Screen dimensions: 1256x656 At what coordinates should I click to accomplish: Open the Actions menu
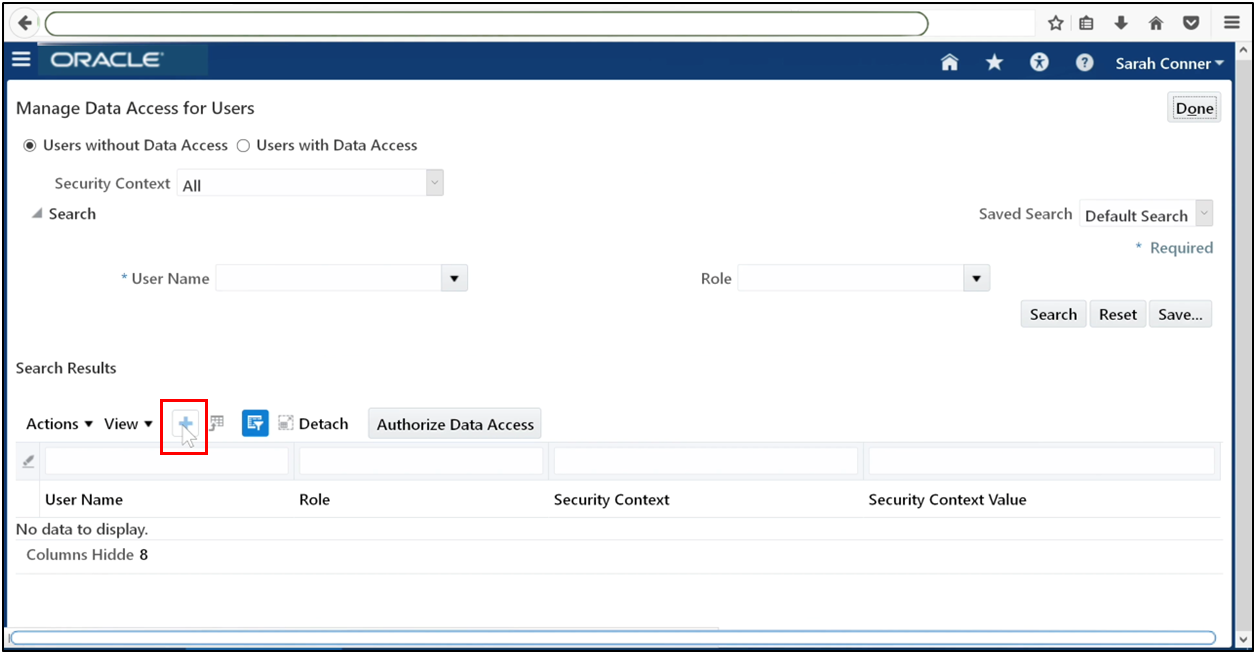click(x=58, y=423)
